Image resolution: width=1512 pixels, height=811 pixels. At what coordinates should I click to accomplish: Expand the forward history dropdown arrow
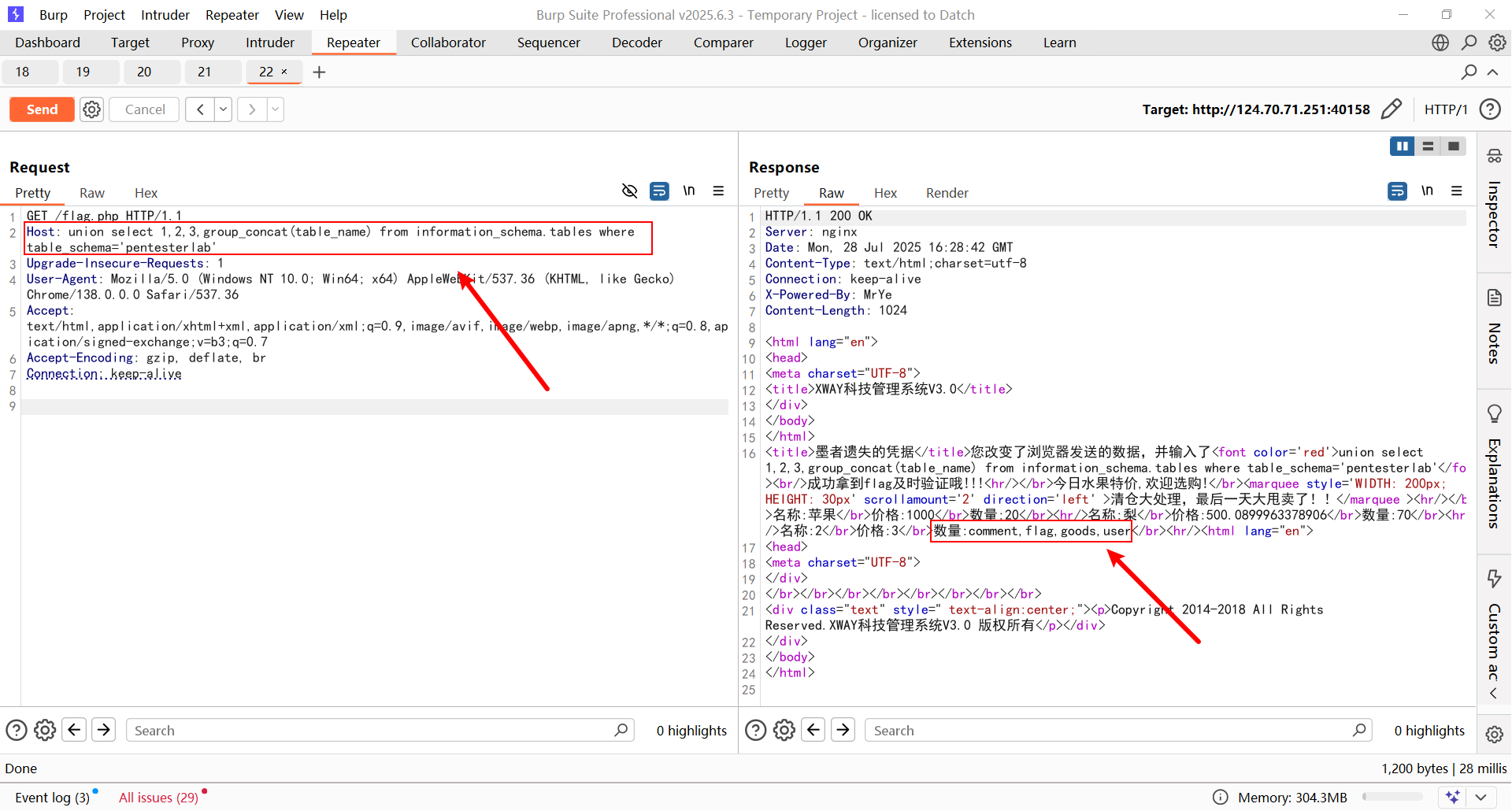pos(276,109)
